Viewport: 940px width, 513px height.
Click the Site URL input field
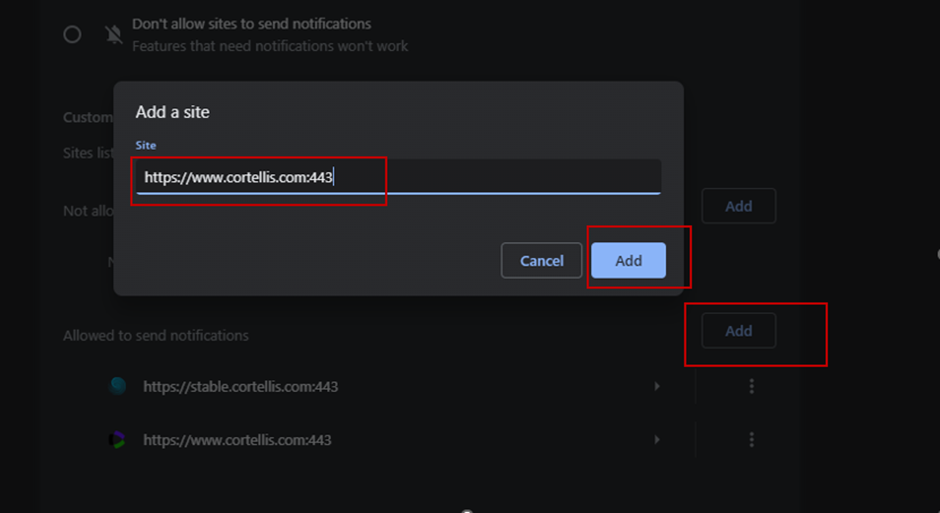coord(398,177)
